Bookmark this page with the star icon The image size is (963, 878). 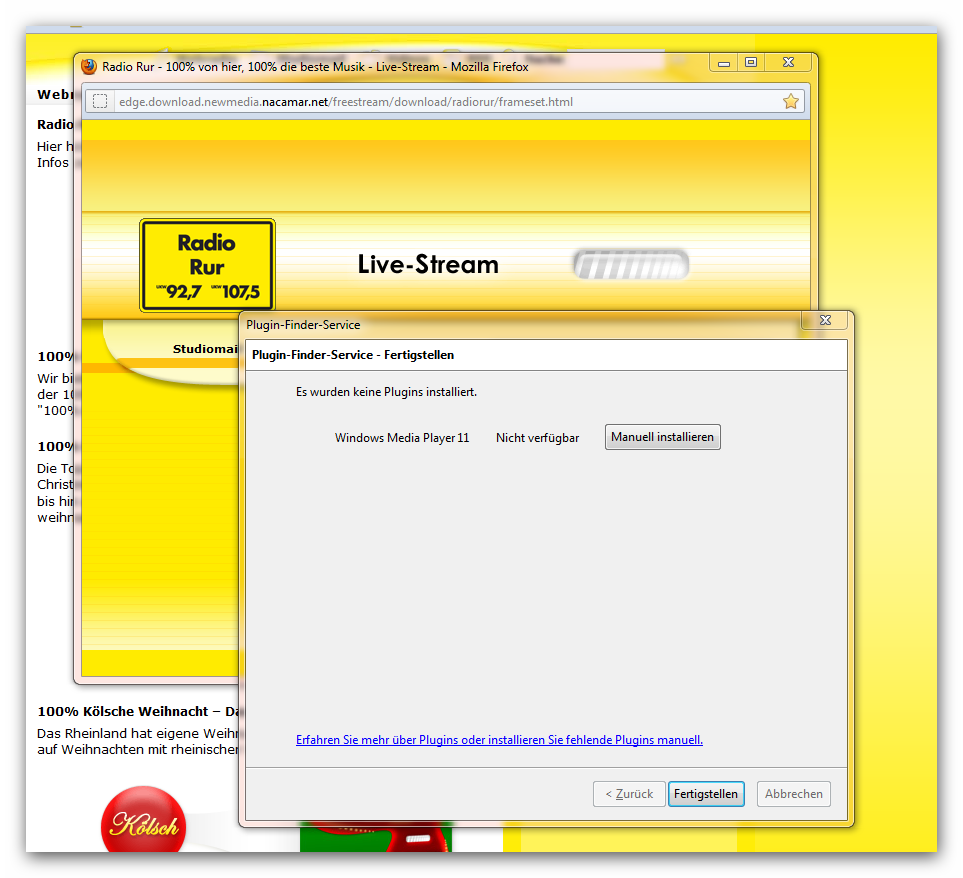(x=790, y=101)
